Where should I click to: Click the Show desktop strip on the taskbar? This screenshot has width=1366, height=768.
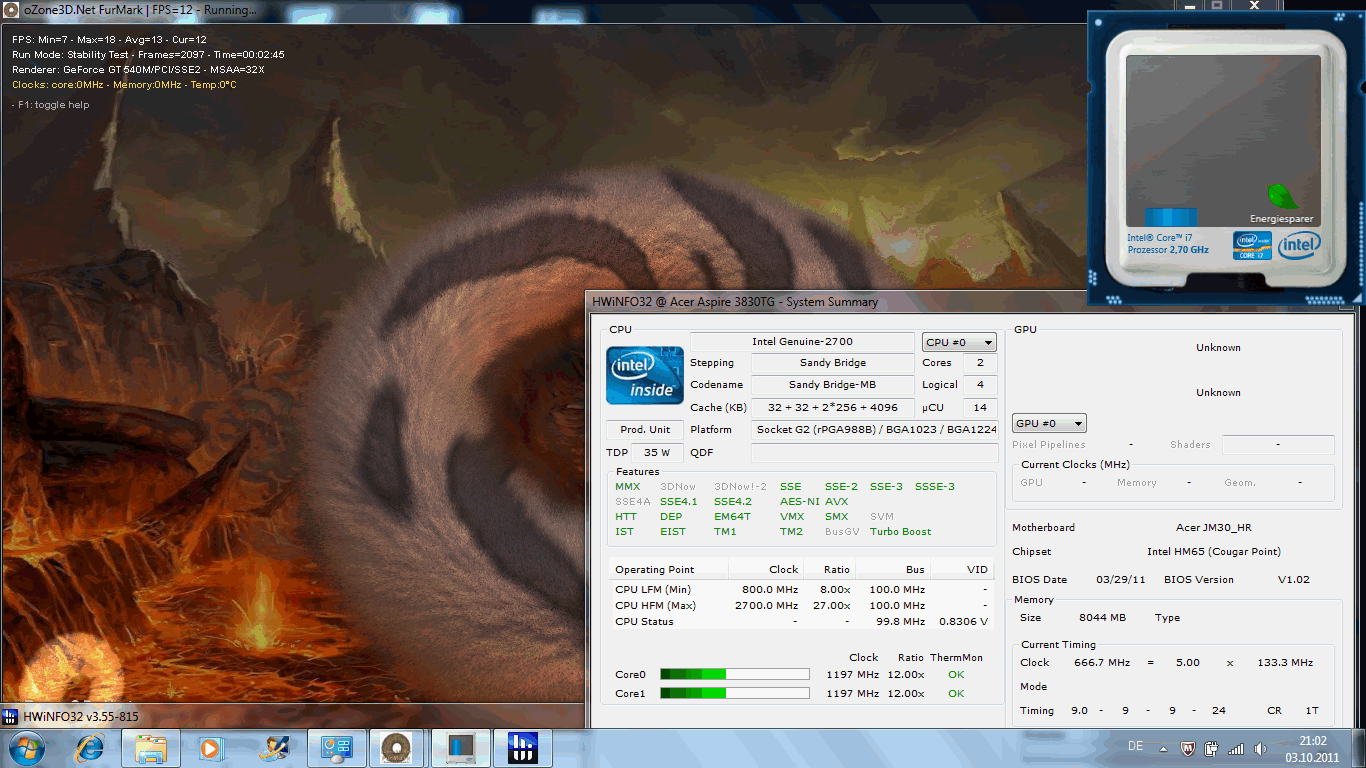click(x=1358, y=748)
